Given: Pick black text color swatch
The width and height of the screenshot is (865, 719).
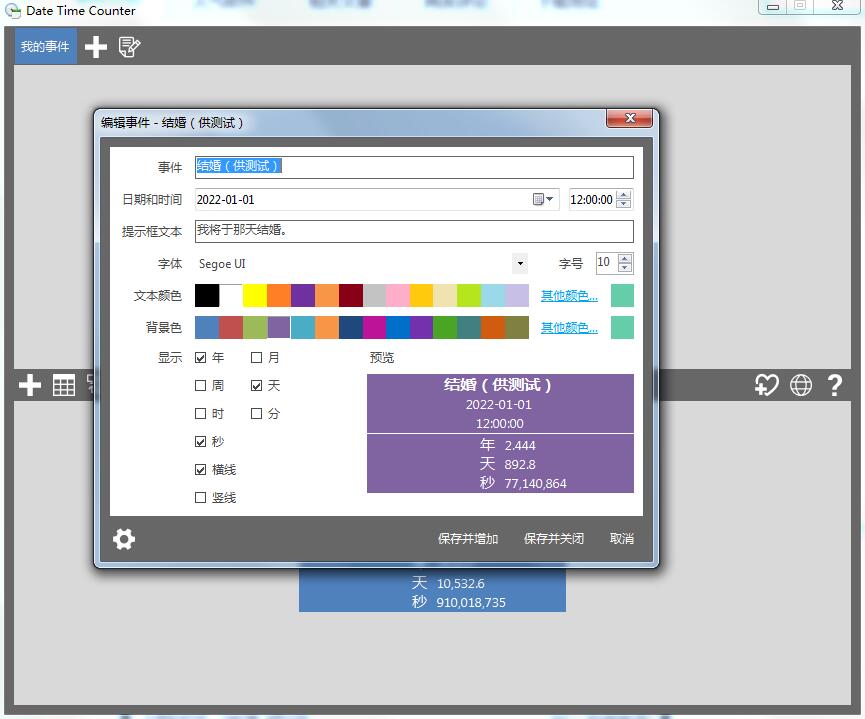Looking at the screenshot, I should click(x=207, y=296).
